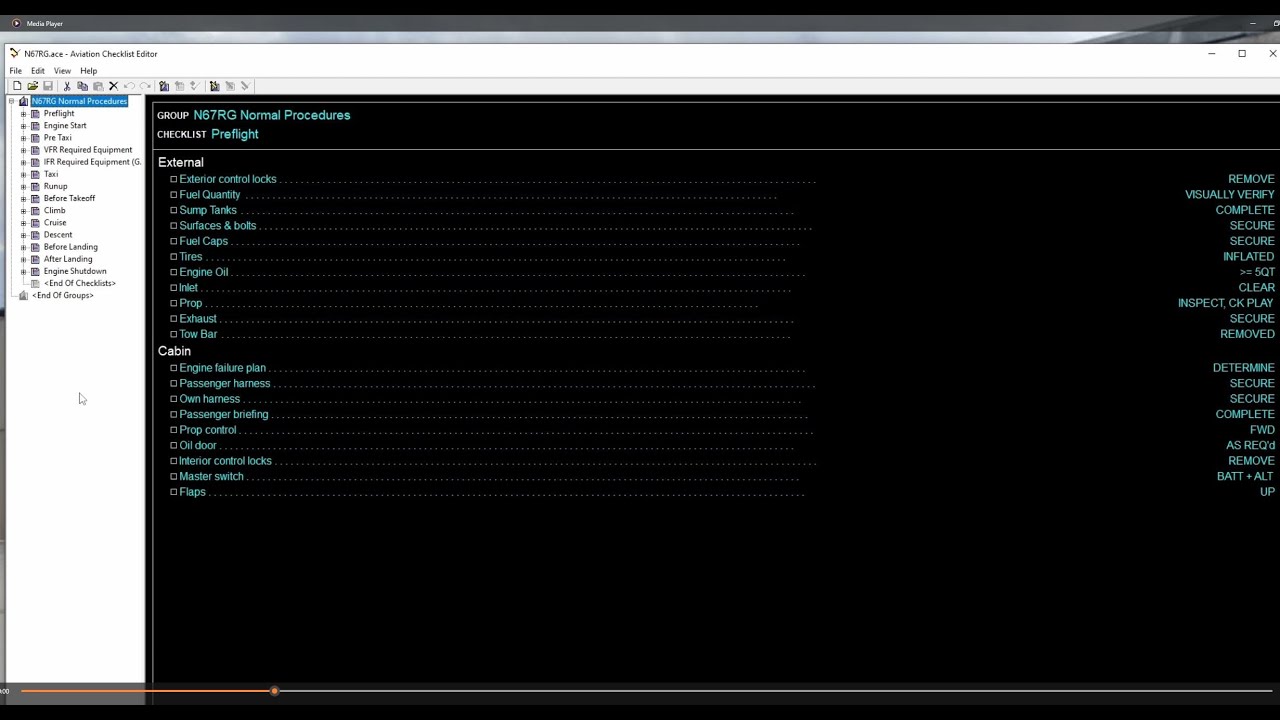The width and height of the screenshot is (1280, 720).
Task: Click the Copy toolbar icon
Action: [x=82, y=86]
